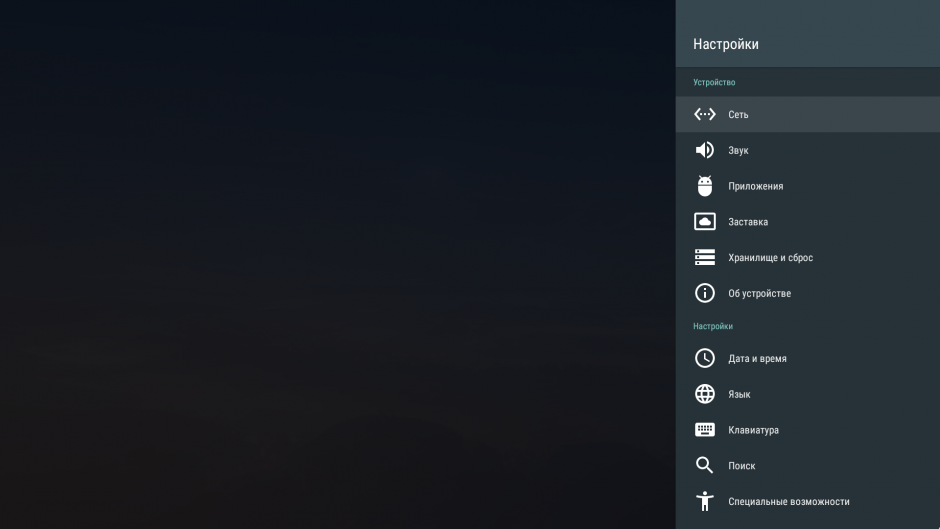This screenshot has width=940, height=529.
Task: Click the info circle icon for Об устройстве
Action: [x=704, y=293]
